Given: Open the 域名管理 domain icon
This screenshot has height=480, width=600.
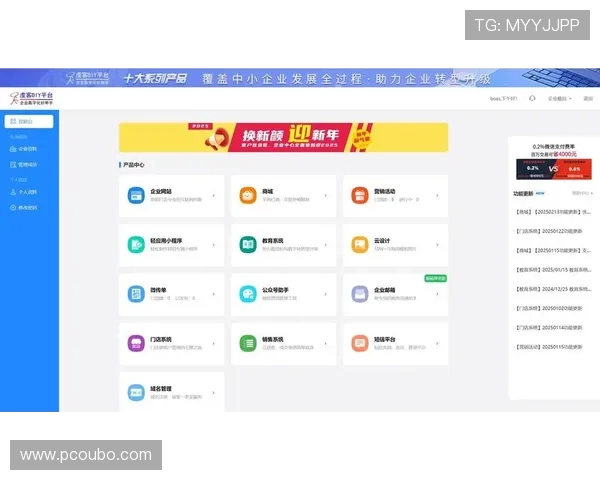Looking at the screenshot, I should (x=136, y=393).
